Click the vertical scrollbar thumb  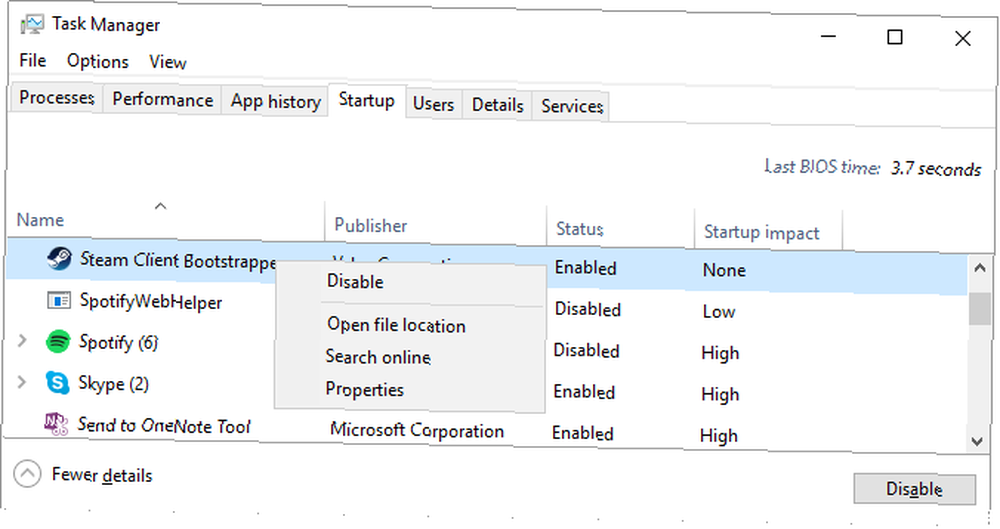pos(979,308)
